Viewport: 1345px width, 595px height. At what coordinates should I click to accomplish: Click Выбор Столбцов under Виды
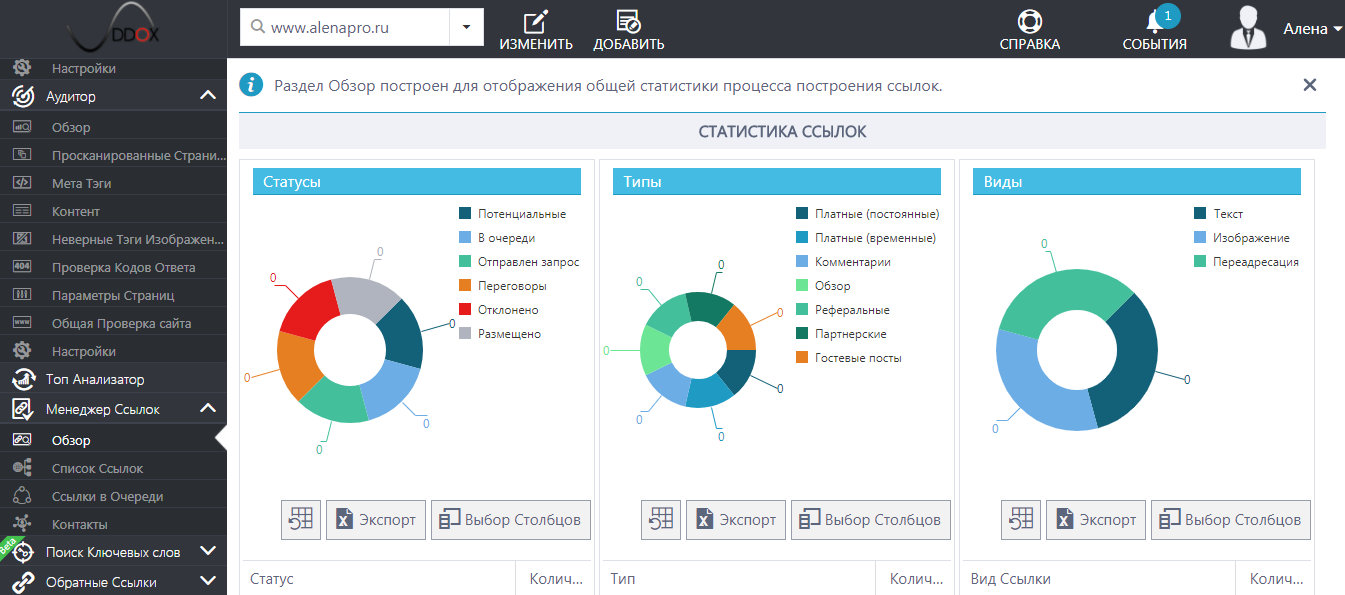(1231, 520)
